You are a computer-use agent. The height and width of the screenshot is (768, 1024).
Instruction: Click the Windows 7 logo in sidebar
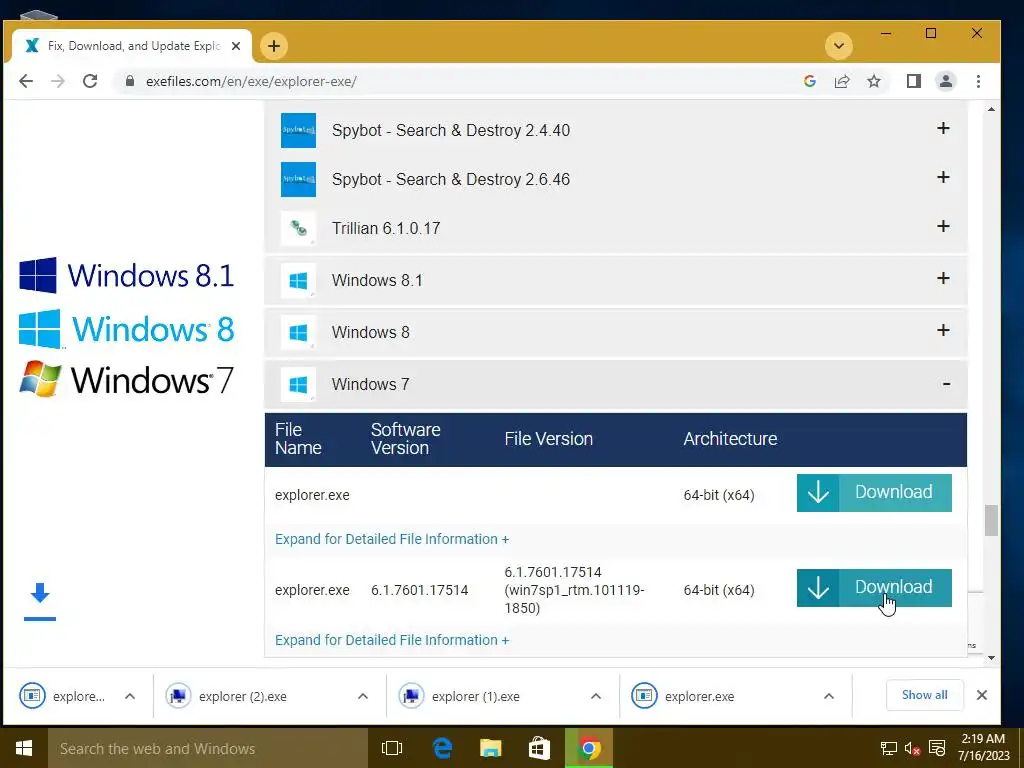pyautogui.click(x=127, y=379)
